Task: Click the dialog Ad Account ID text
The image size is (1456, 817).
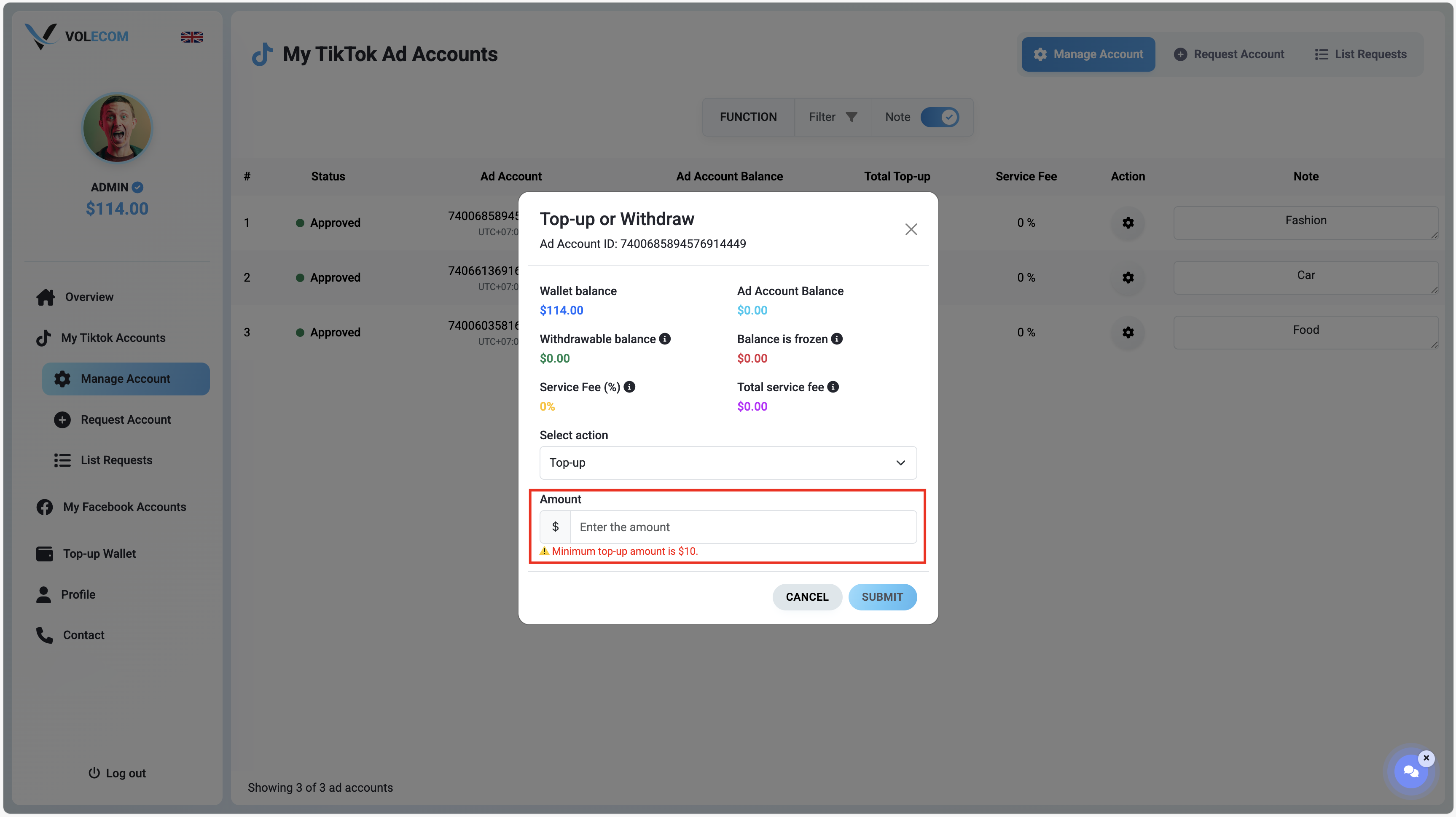Action: point(643,244)
